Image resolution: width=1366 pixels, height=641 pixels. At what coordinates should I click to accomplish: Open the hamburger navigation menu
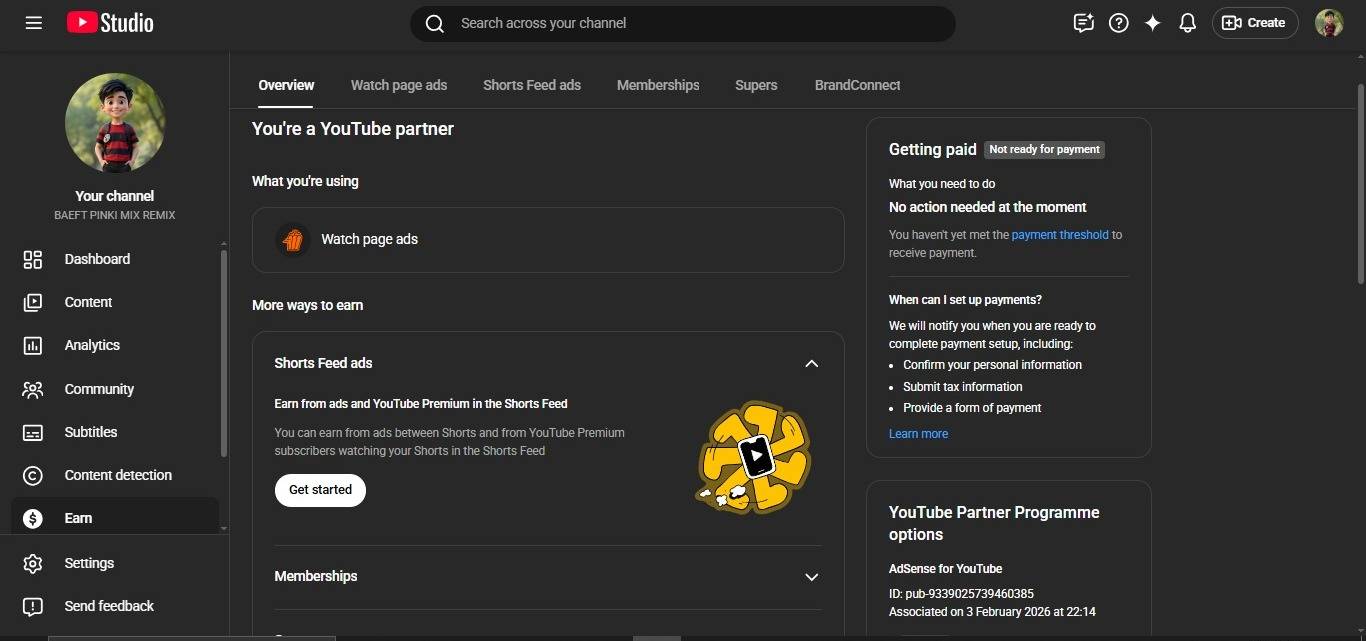click(x=33, y=23)
